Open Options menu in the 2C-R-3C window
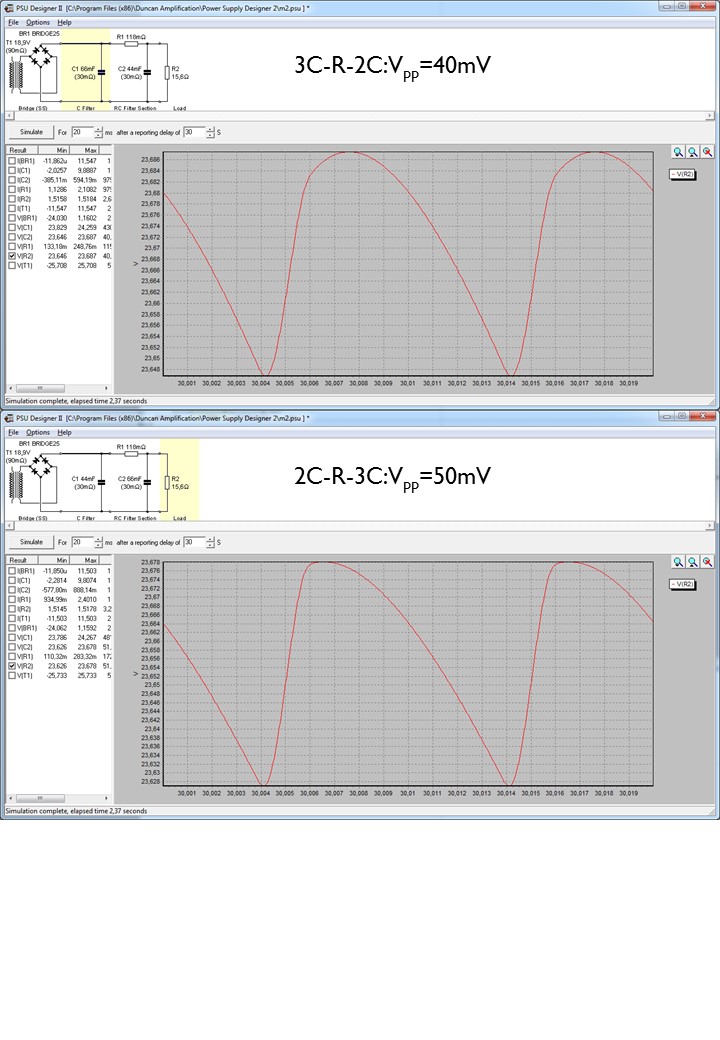Screen dimensions: 720x1040 click(x=38, y=432)
